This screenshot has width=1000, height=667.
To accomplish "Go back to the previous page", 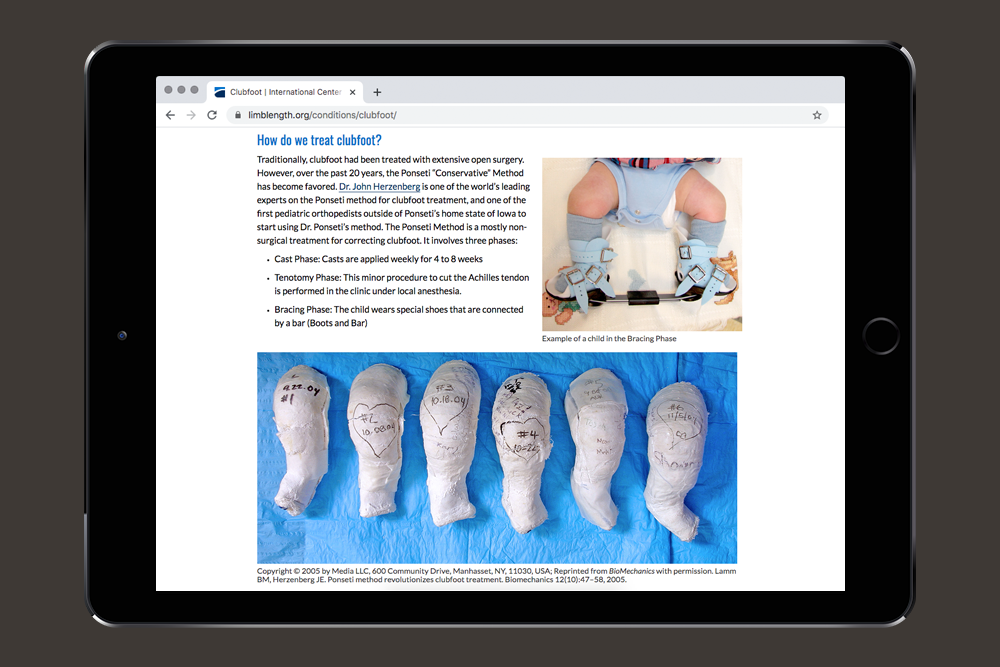I will click(170, 115).
